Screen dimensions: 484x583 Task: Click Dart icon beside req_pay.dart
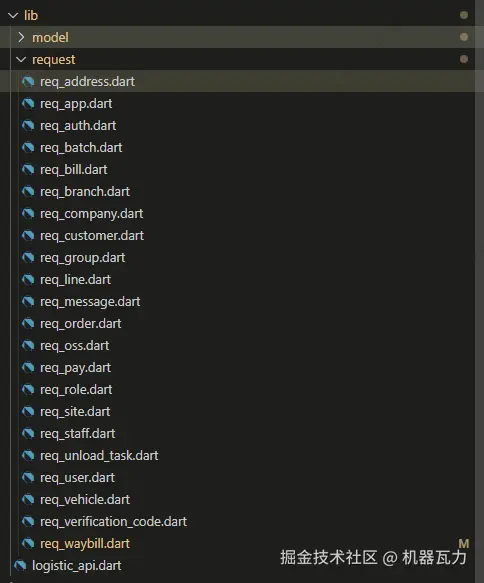point(28,367)
